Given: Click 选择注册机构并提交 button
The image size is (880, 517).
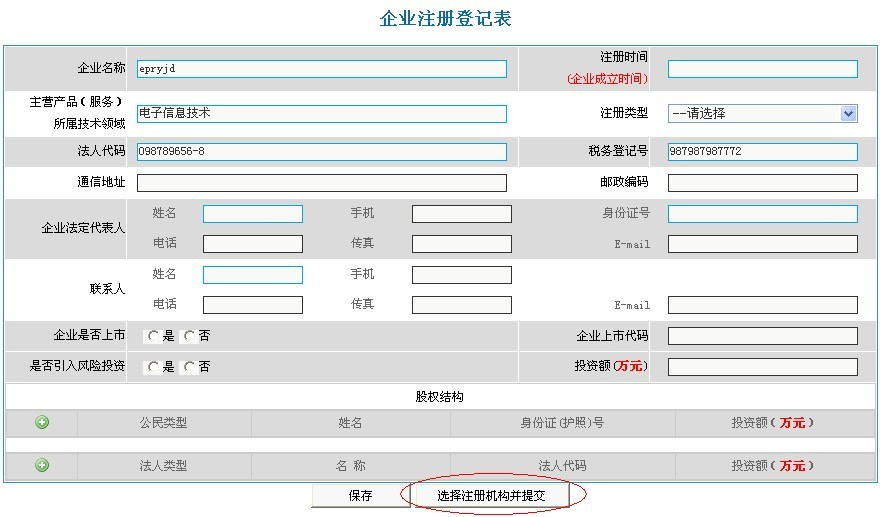Looking at the screenshot, I should [490, 495].
